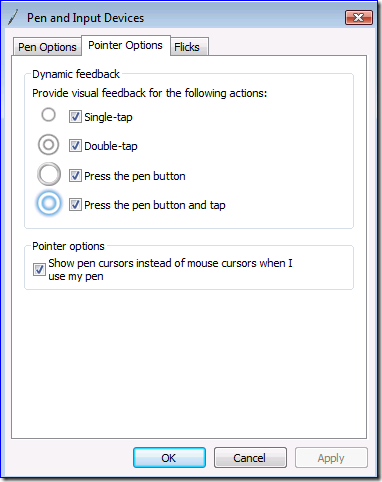Close the Pen and Input Devices dialog
Viewport: 382px width, 482px height.
point(359,17)
